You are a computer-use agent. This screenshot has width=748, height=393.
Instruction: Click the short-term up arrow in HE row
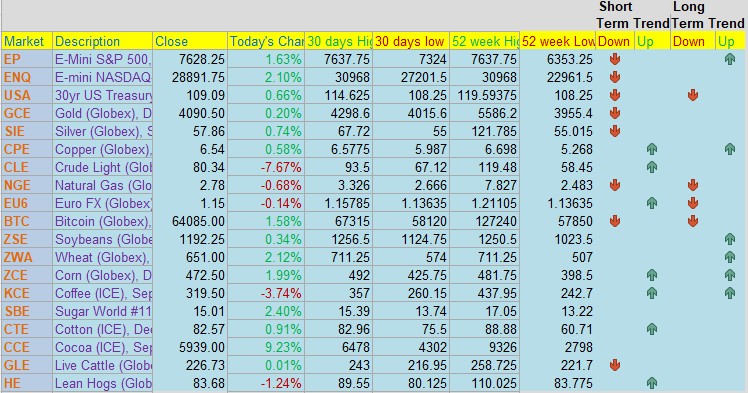tap(652, 383)
